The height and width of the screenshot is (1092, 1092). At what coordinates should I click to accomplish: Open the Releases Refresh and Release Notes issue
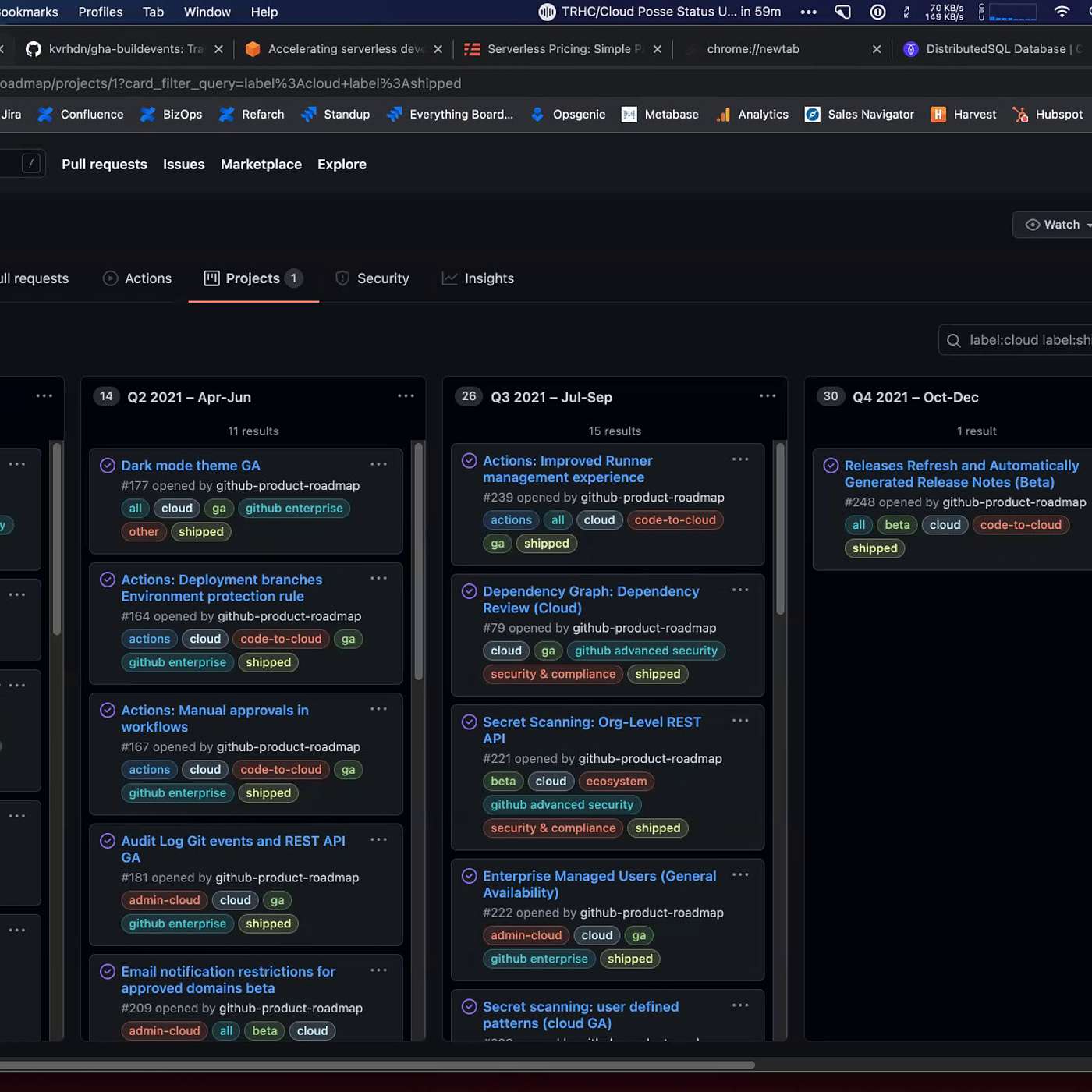point(962,474)
